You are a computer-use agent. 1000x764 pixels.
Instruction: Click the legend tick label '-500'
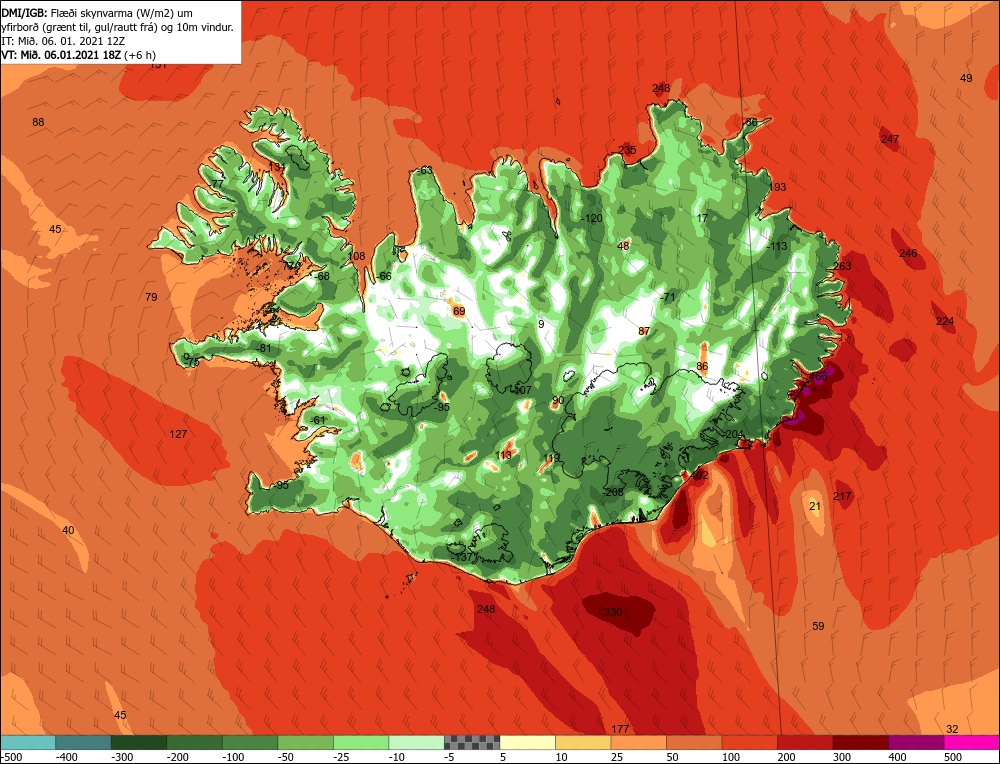[11, 757]
